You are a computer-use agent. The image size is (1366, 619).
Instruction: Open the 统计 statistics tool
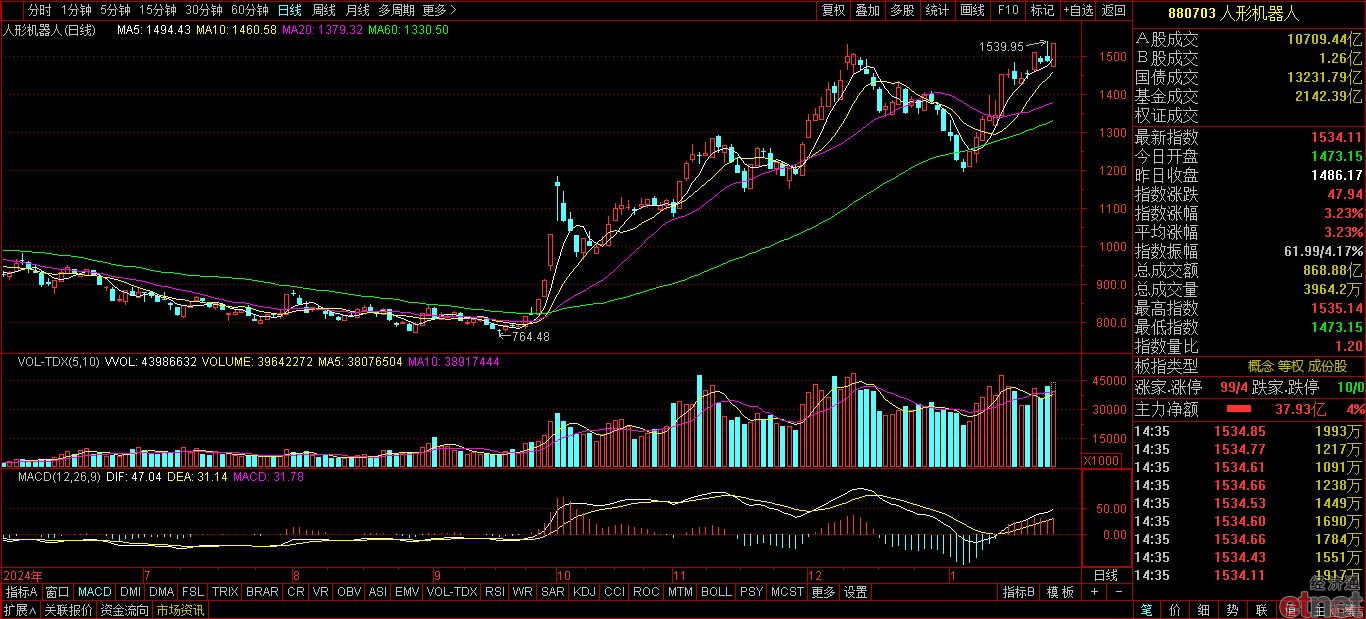tap(937, 10)
